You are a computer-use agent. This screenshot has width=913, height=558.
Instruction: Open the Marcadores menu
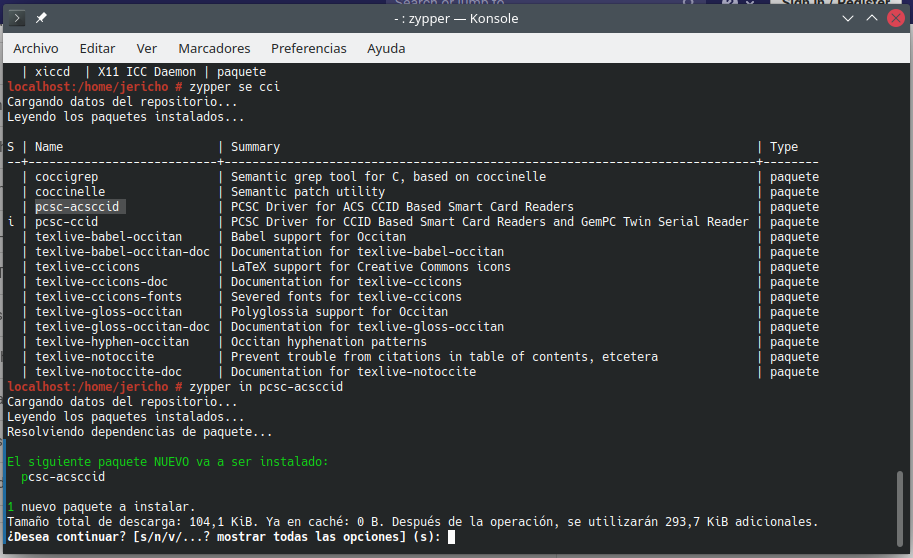(214, 48)
